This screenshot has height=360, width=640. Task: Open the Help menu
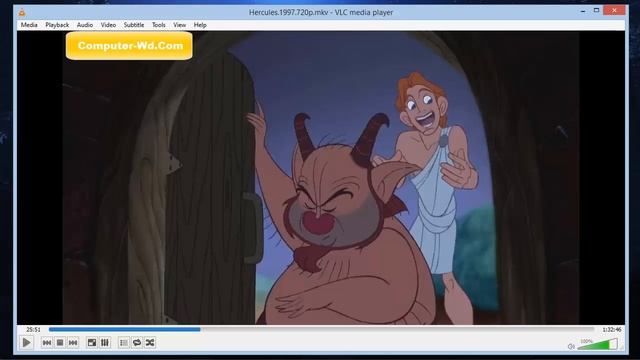(x=200, y=25)
